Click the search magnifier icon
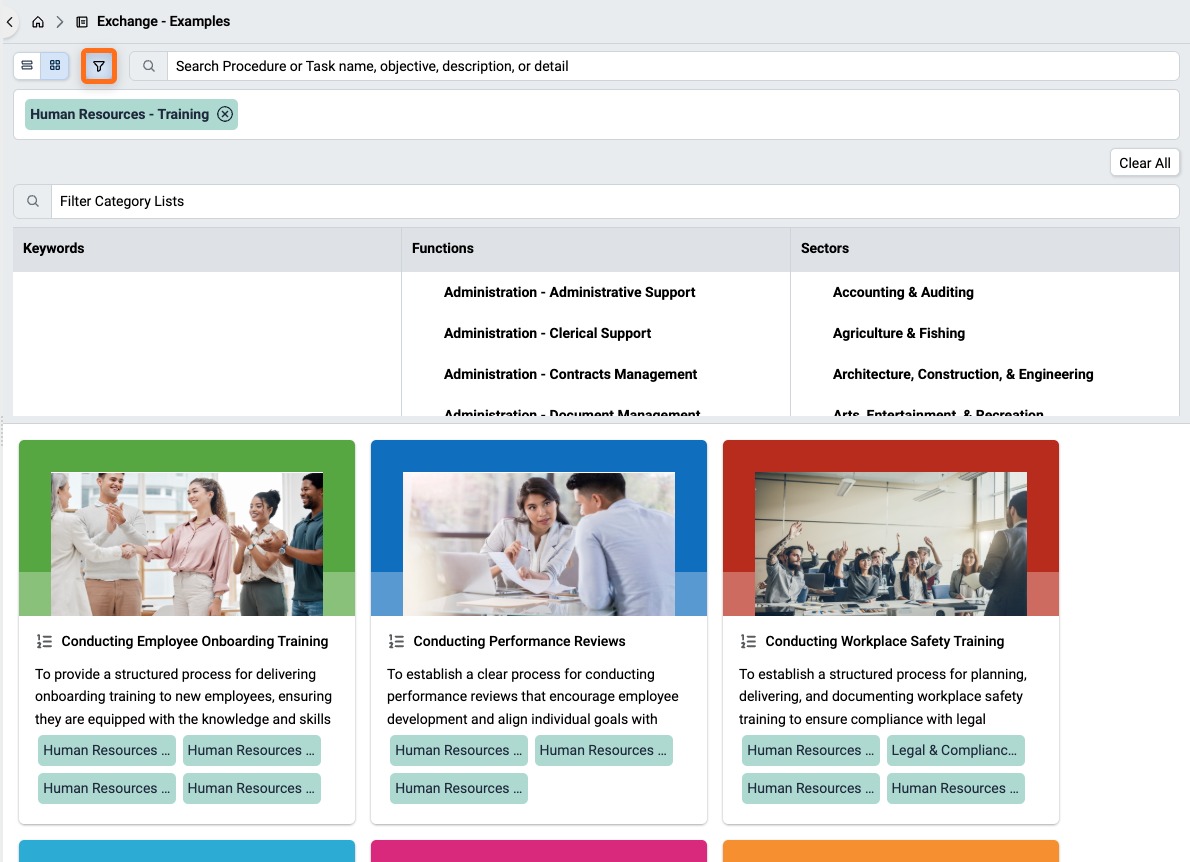This screenshot has width=1190, height=862. pos(149,66)
